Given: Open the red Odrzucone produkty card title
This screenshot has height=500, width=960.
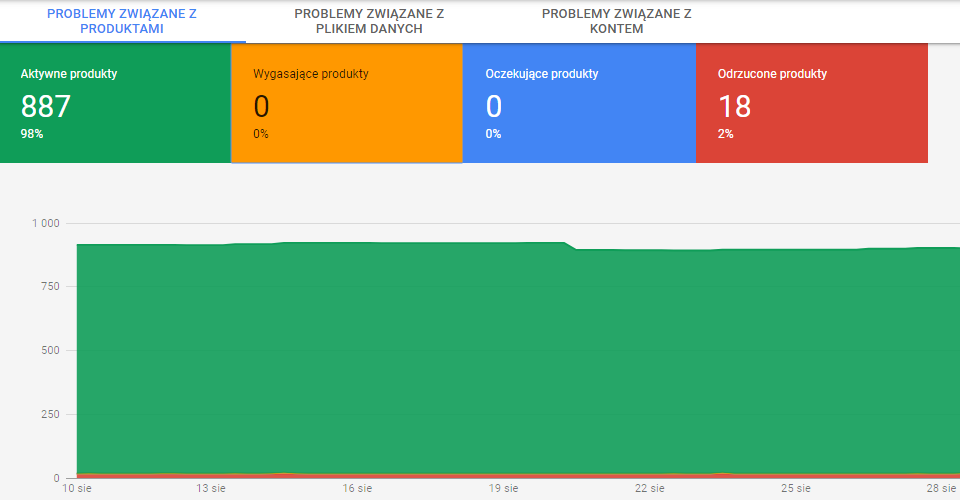Looking at the screenshot, I should (772, 74).
